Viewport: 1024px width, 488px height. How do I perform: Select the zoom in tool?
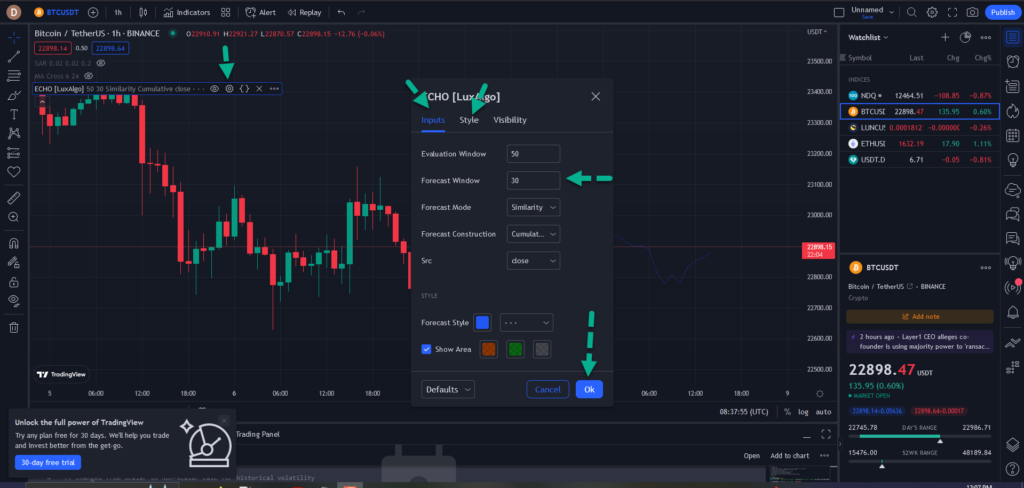[x=14, y=217]
